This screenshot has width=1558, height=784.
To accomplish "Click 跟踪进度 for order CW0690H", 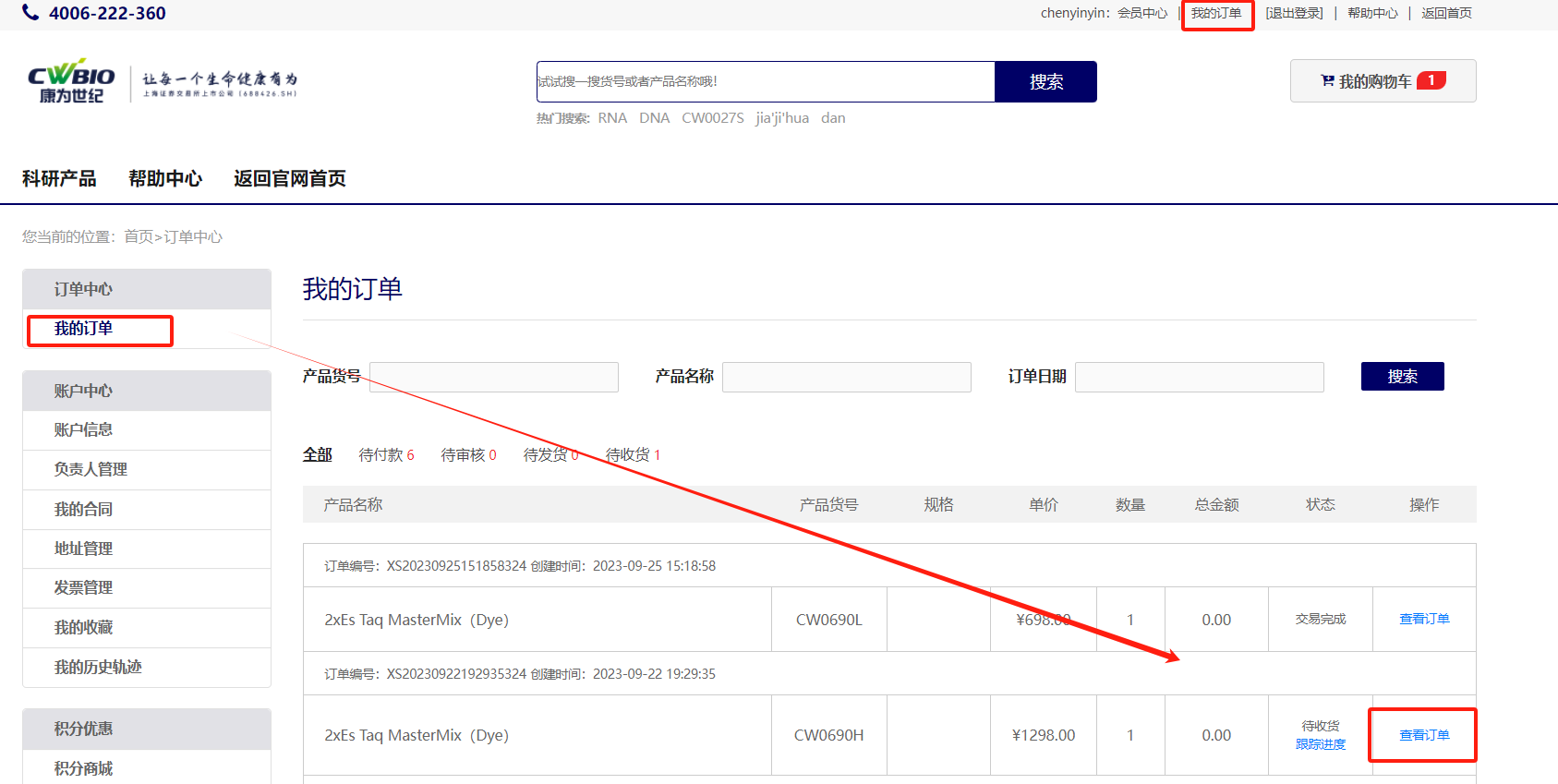I will point(1320,744).
